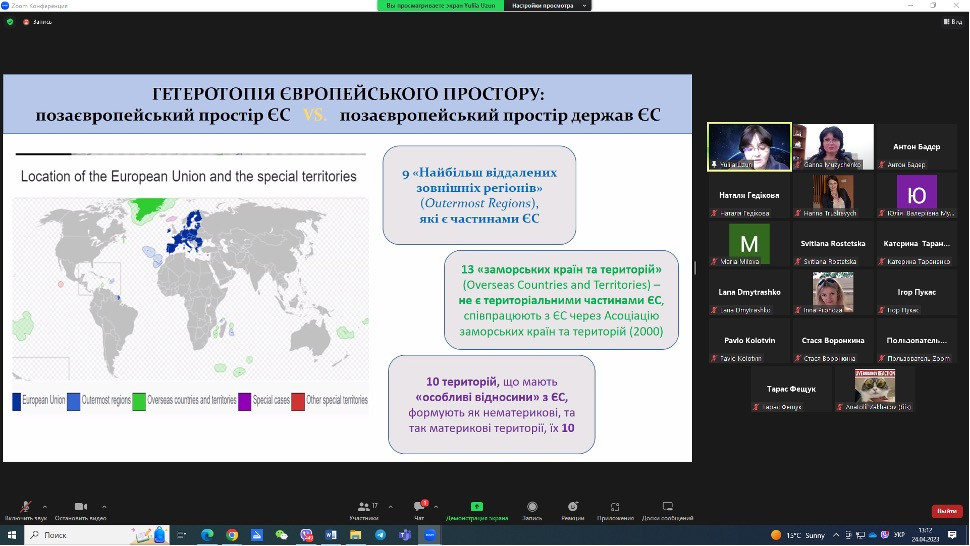
Task: Open Task View on the taskbar
Action: pyautogui.click(x=181, y=535)
